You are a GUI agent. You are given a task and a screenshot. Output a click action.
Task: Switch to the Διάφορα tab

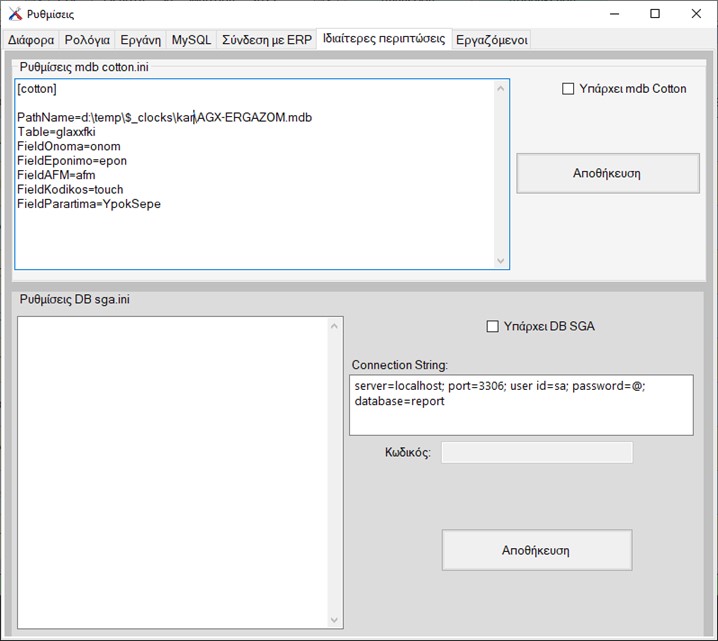click(31, 40)
